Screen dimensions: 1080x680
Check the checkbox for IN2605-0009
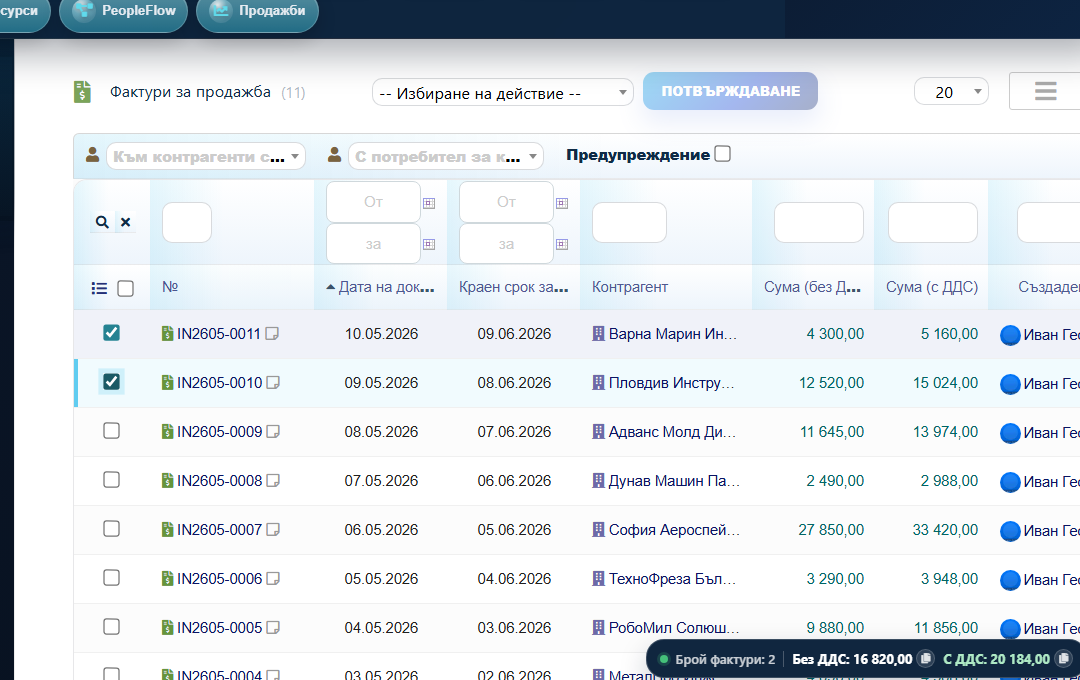(x=111, y=431)
